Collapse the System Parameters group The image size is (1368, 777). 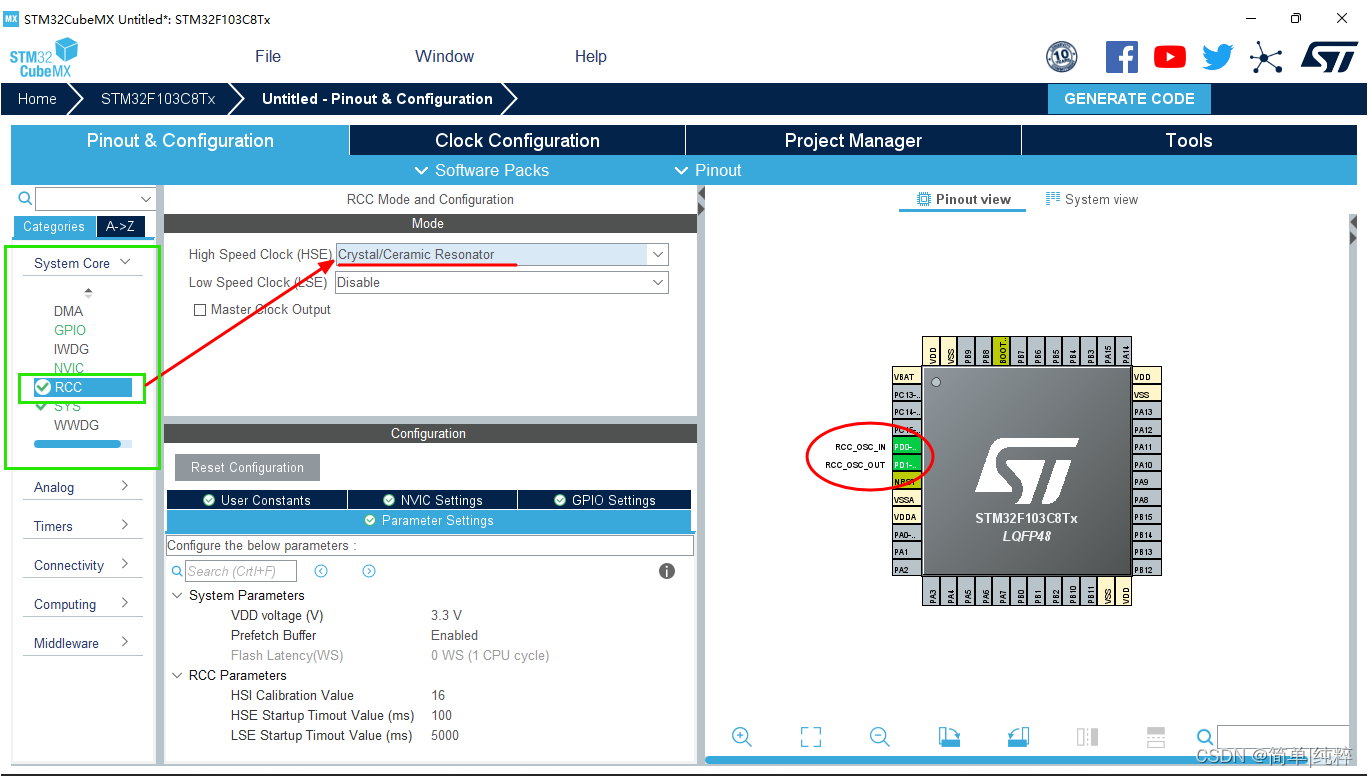pos(178,595)
